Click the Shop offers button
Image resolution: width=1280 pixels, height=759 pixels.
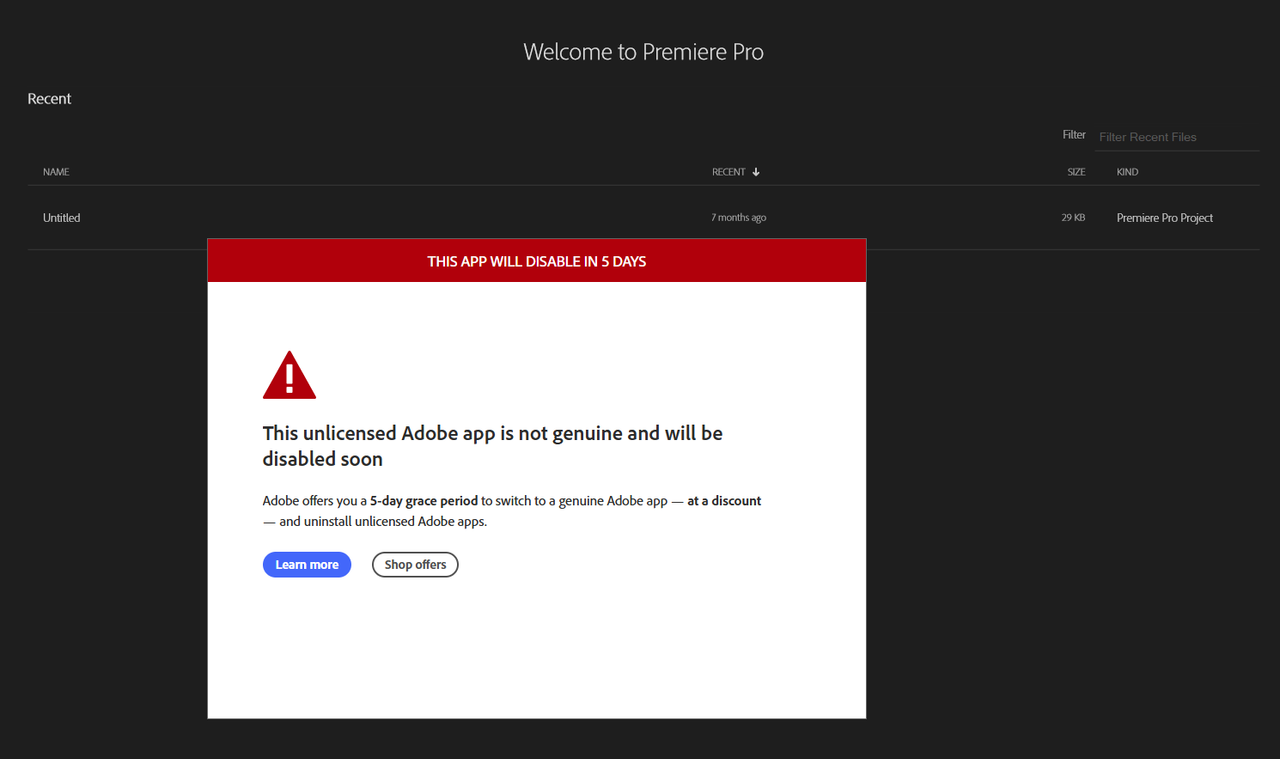[414, 564]
